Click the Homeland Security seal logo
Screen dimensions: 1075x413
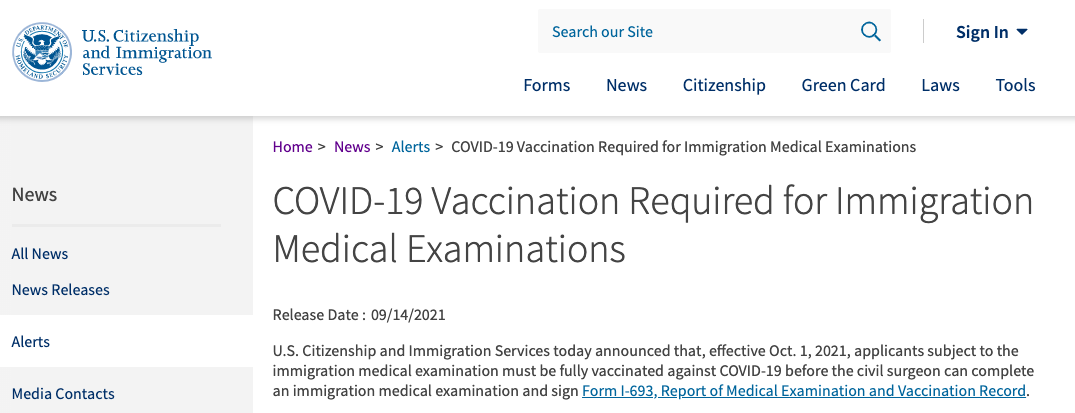tap(42, 52)
